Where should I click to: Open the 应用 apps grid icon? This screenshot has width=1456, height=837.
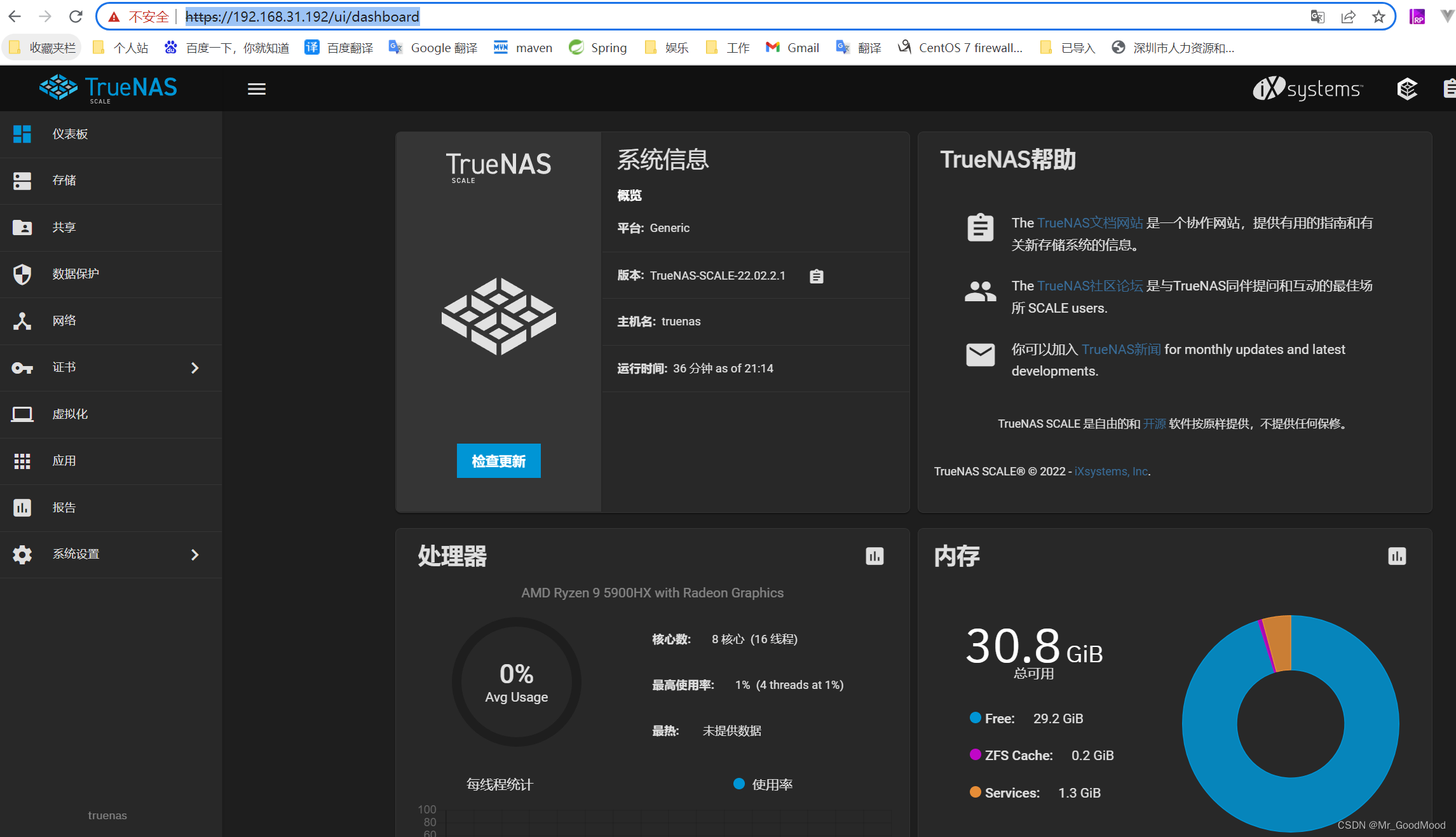coord(22,461)
